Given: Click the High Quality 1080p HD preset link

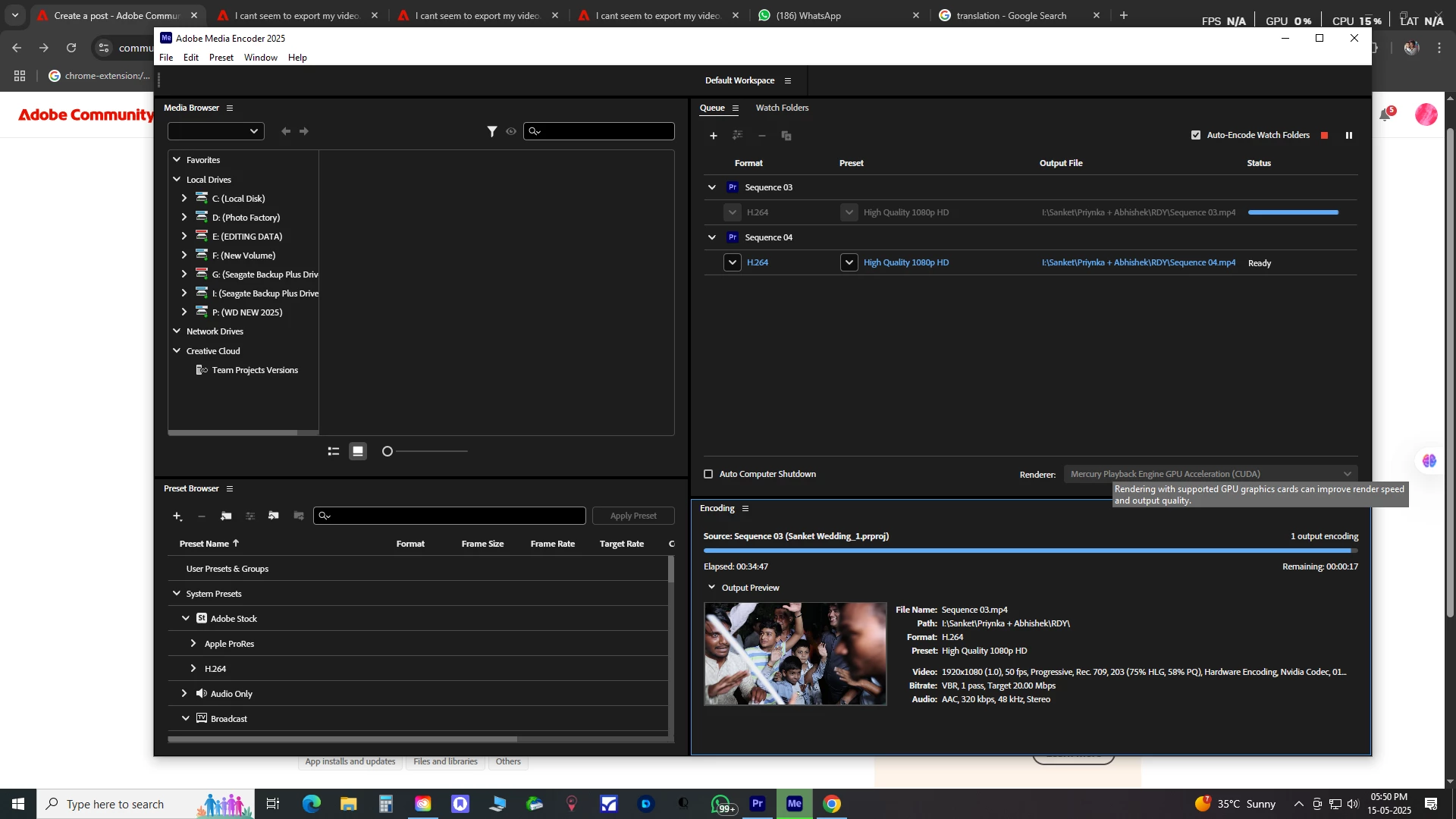Looking at the screenshot, I should pyautogui.click(x=905, y=262).
